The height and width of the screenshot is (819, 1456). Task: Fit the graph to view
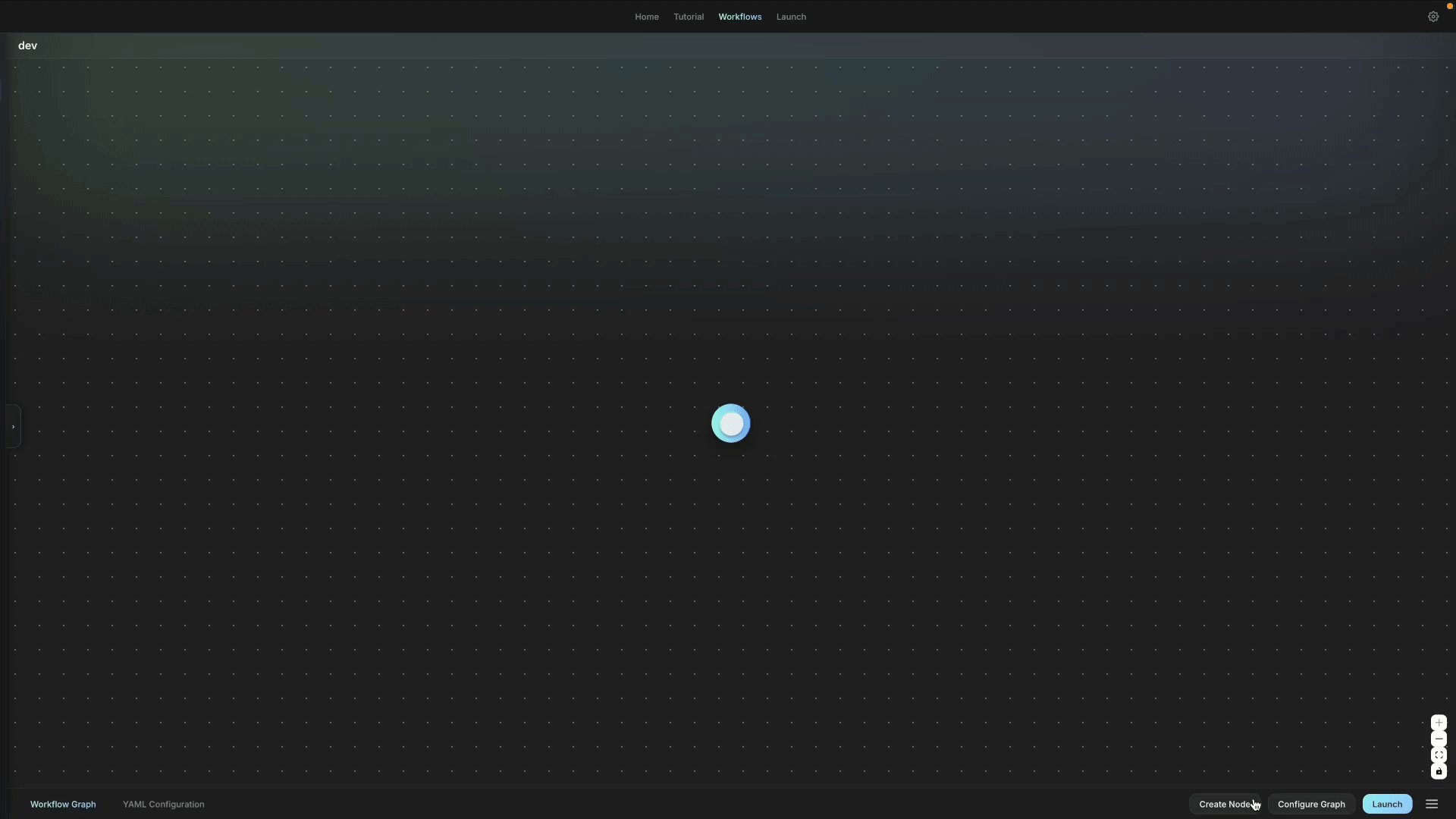pyautogui.click(x=1439, y=755)
